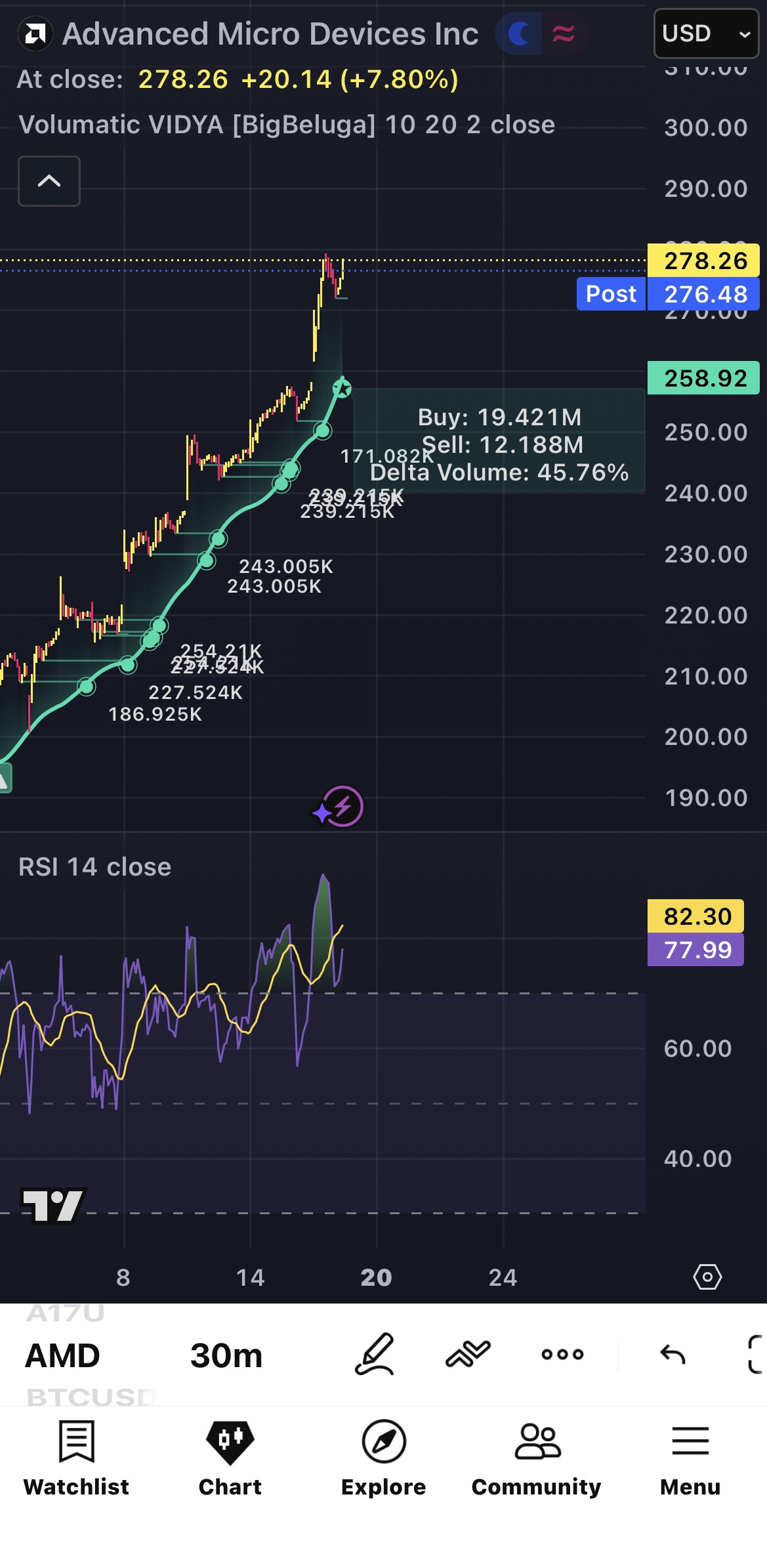The height and width of the screenshot is (1568, 767).
Task: Open the three-dot more options
Action: click(562, 1354)
